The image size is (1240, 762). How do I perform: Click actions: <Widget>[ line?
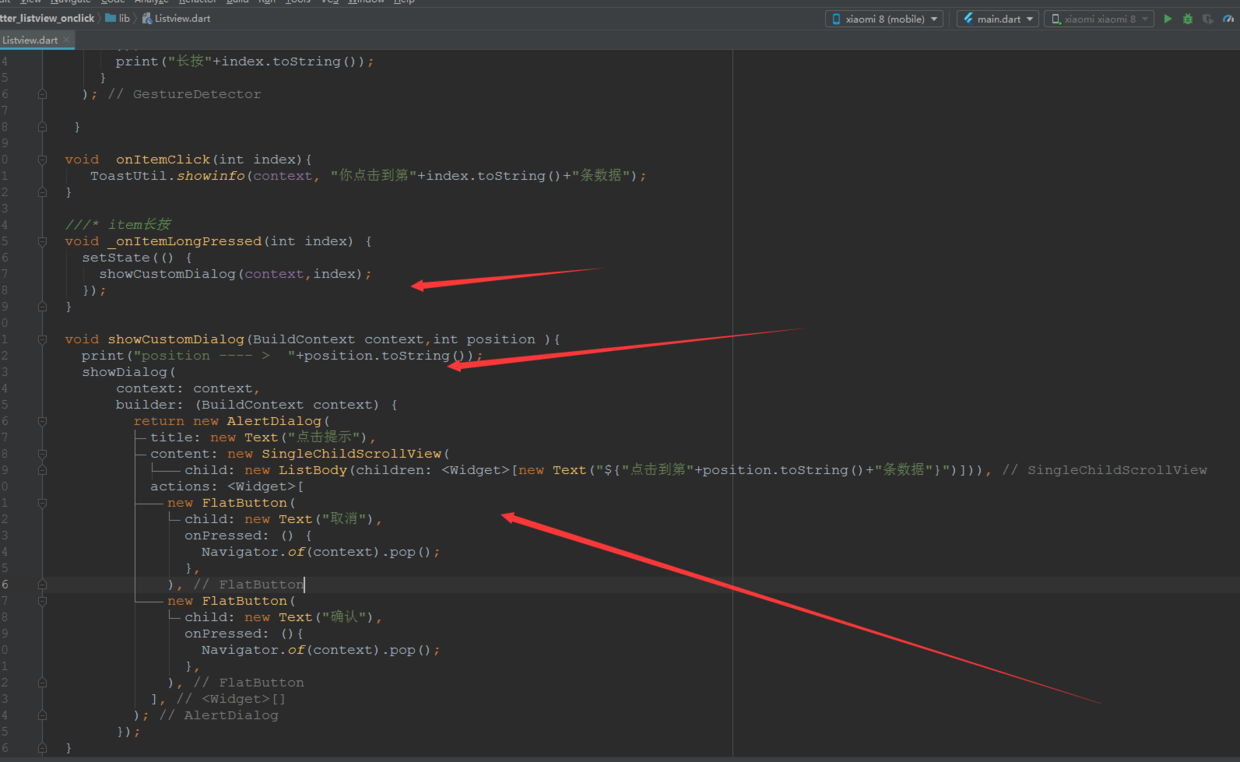[227, 486]
